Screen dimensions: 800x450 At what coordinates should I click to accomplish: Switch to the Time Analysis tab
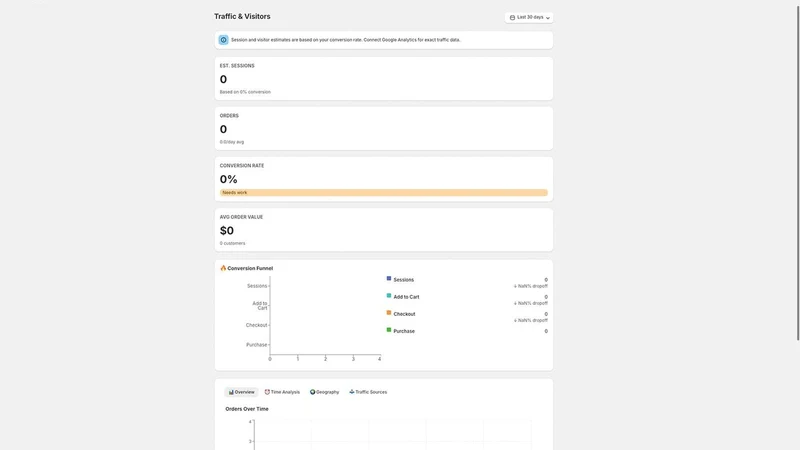point(282,392)
